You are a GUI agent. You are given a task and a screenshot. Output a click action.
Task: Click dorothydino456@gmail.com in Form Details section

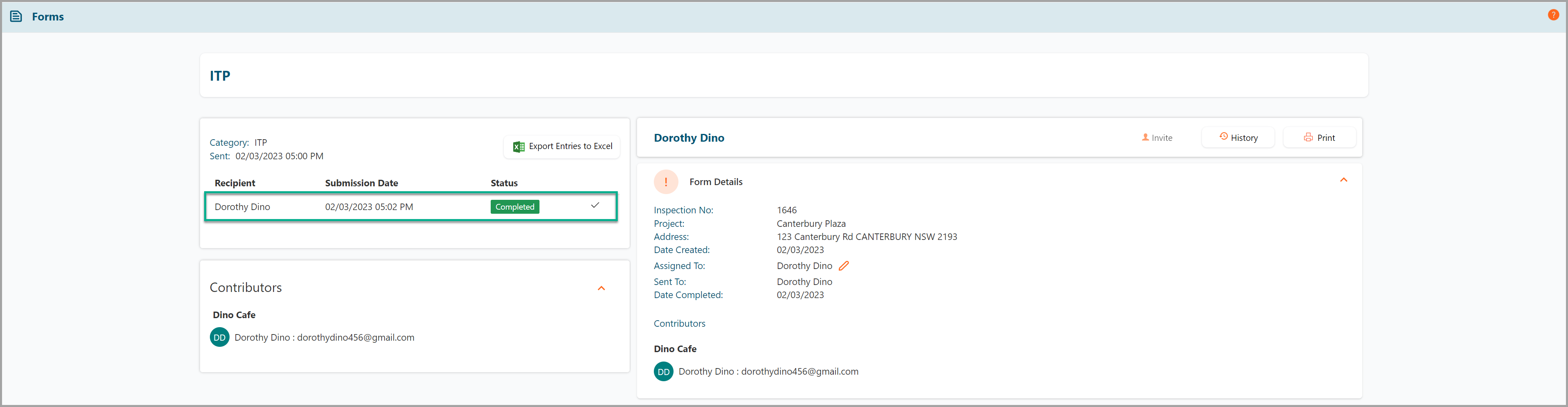[x=800, y=372]
